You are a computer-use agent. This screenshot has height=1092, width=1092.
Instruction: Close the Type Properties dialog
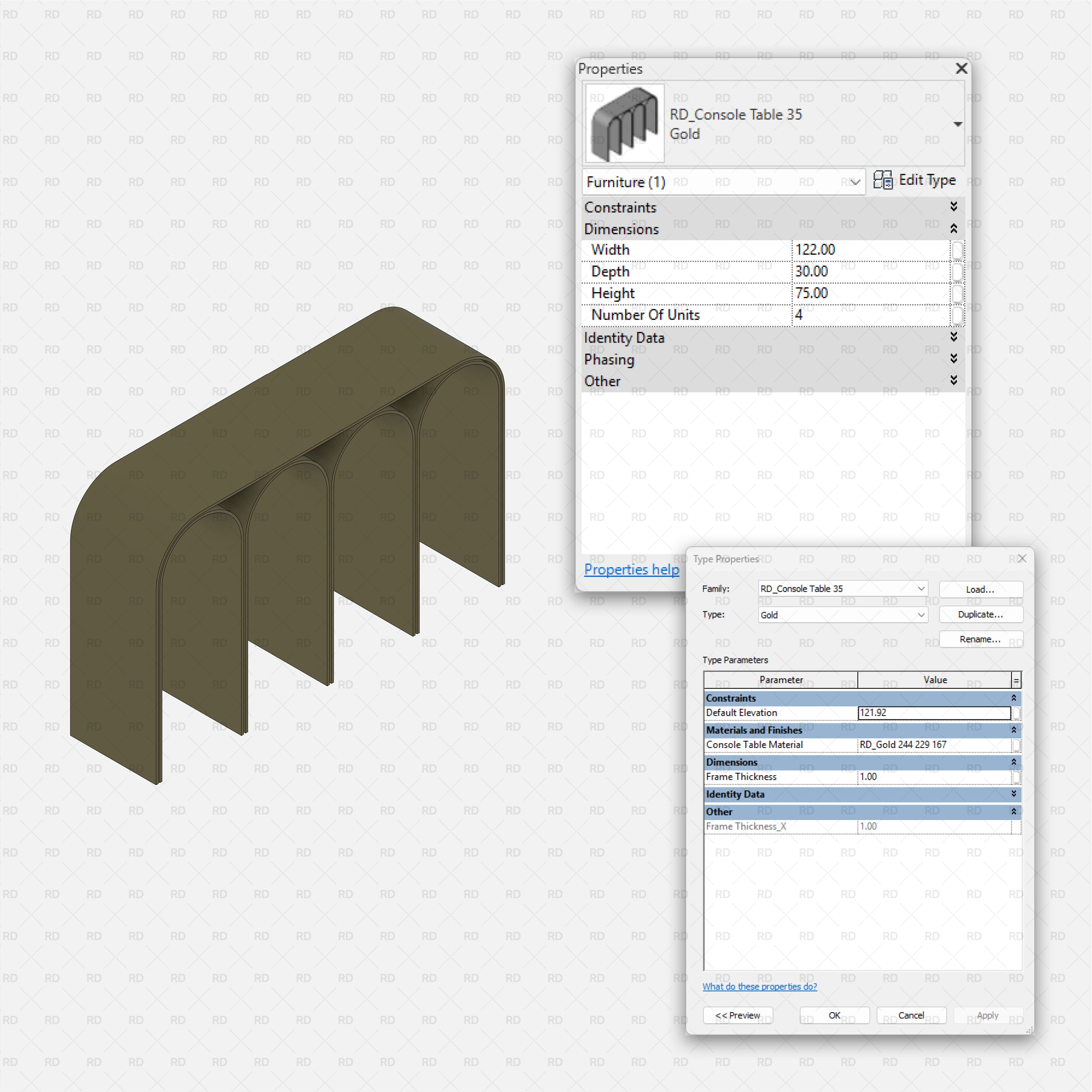[1021, 558]
